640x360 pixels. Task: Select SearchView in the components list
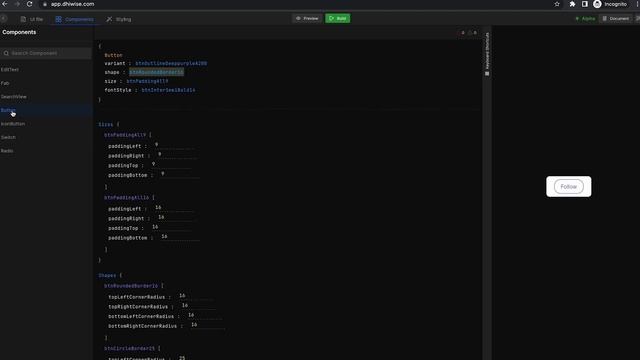point(13,97)
